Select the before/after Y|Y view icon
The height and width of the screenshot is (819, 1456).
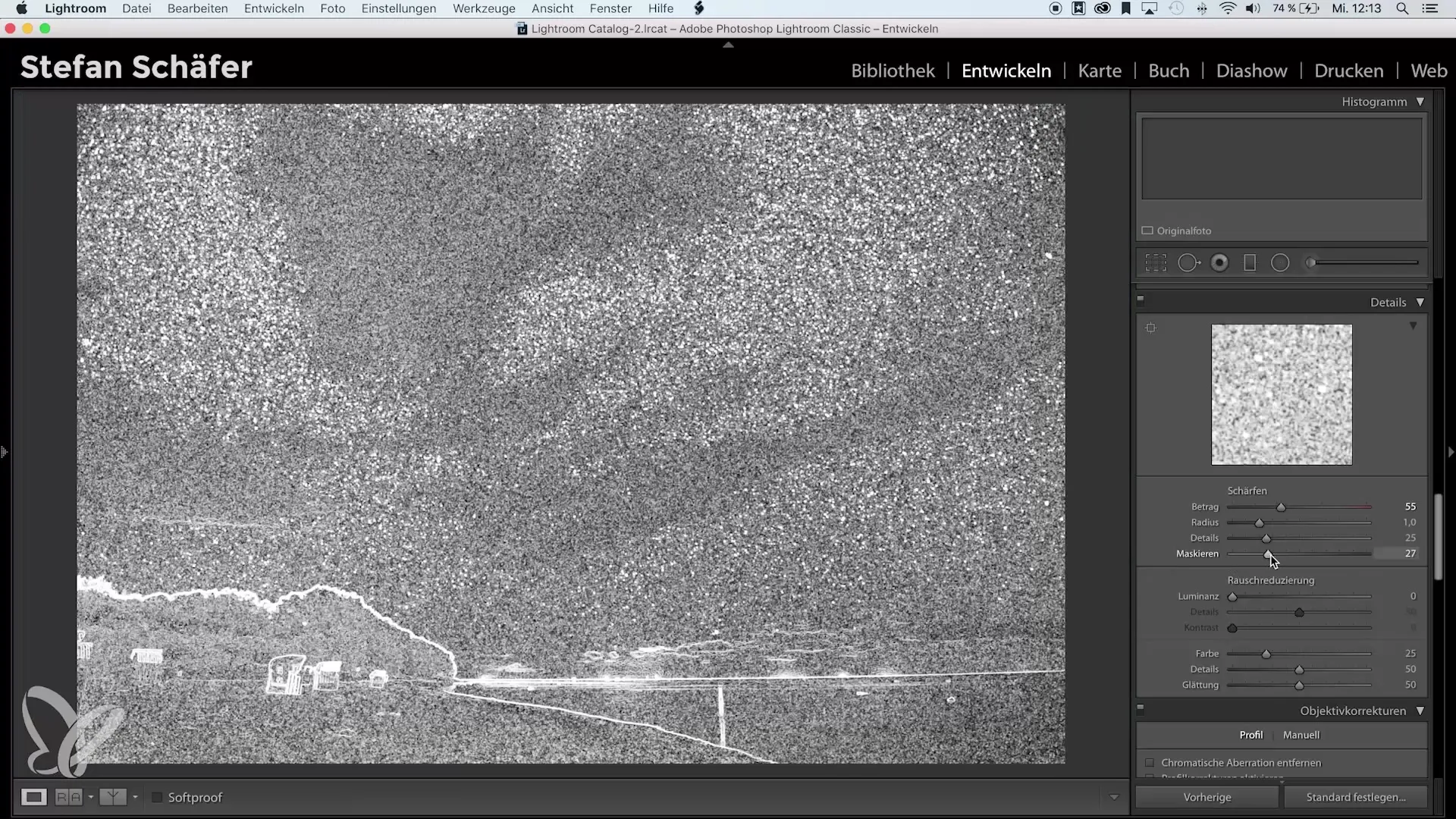pos(113,797)
